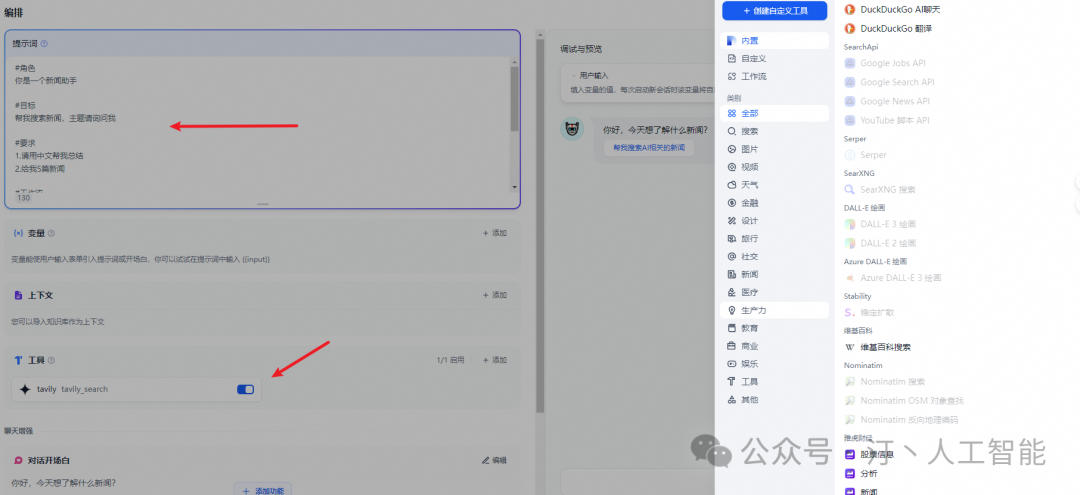Select the 工具 category in sidebar

(774, 381)
